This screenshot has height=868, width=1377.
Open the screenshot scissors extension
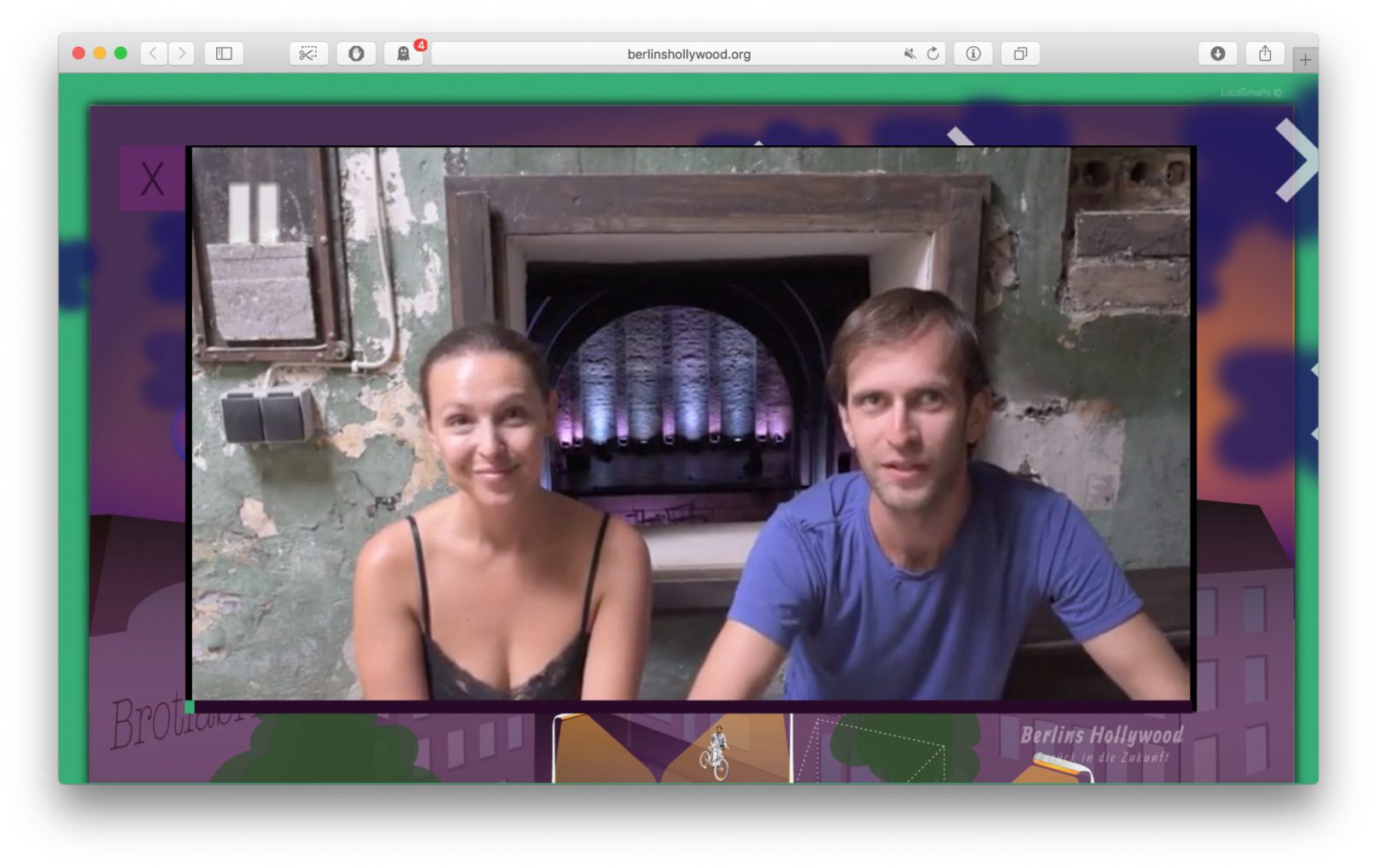[x=308, y=53]
